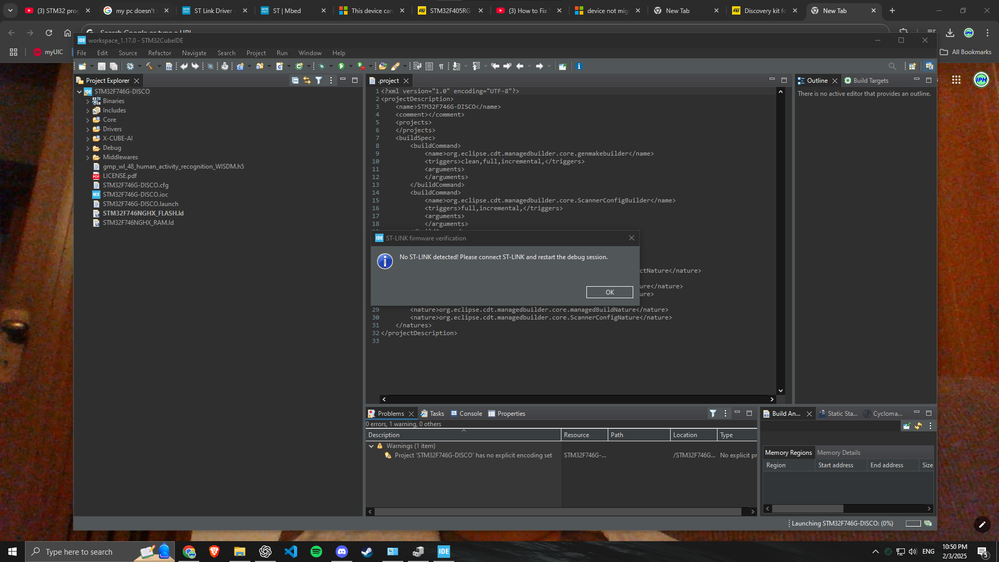
Task: Click the New file toolbar icon
Action: 82,66
